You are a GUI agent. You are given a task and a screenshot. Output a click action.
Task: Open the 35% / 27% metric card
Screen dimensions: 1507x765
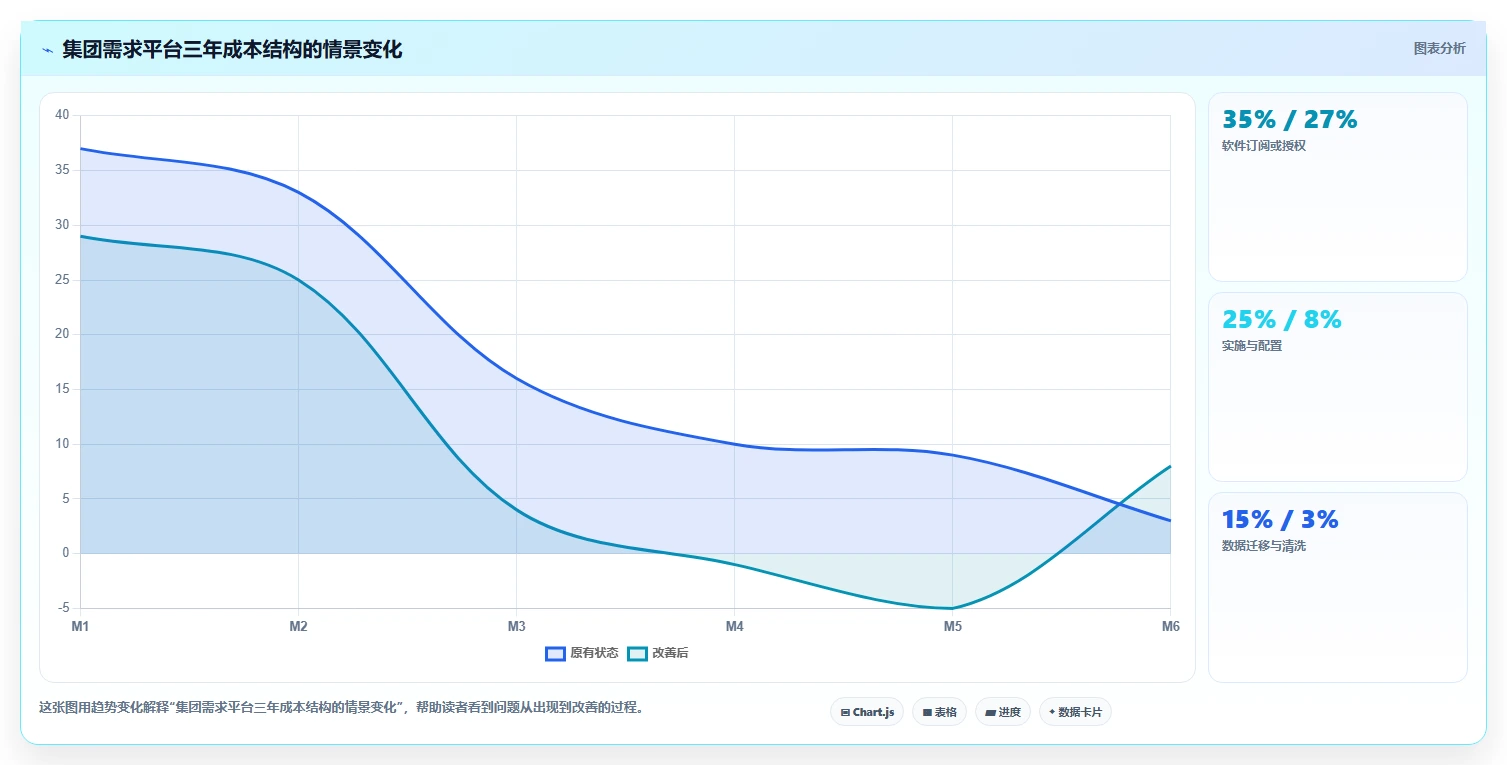[1338, 187]
